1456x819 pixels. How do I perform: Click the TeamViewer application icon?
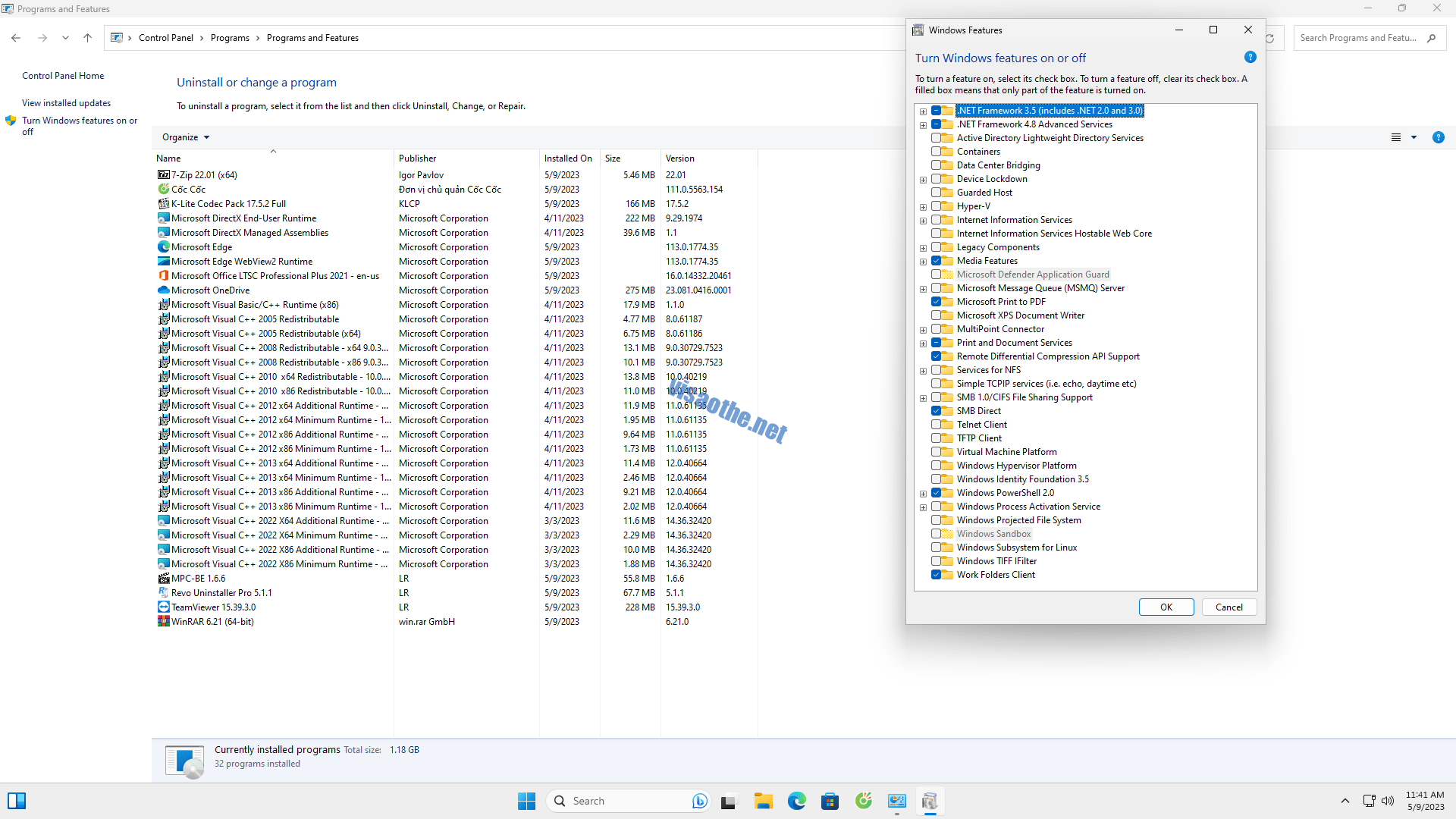162,607
